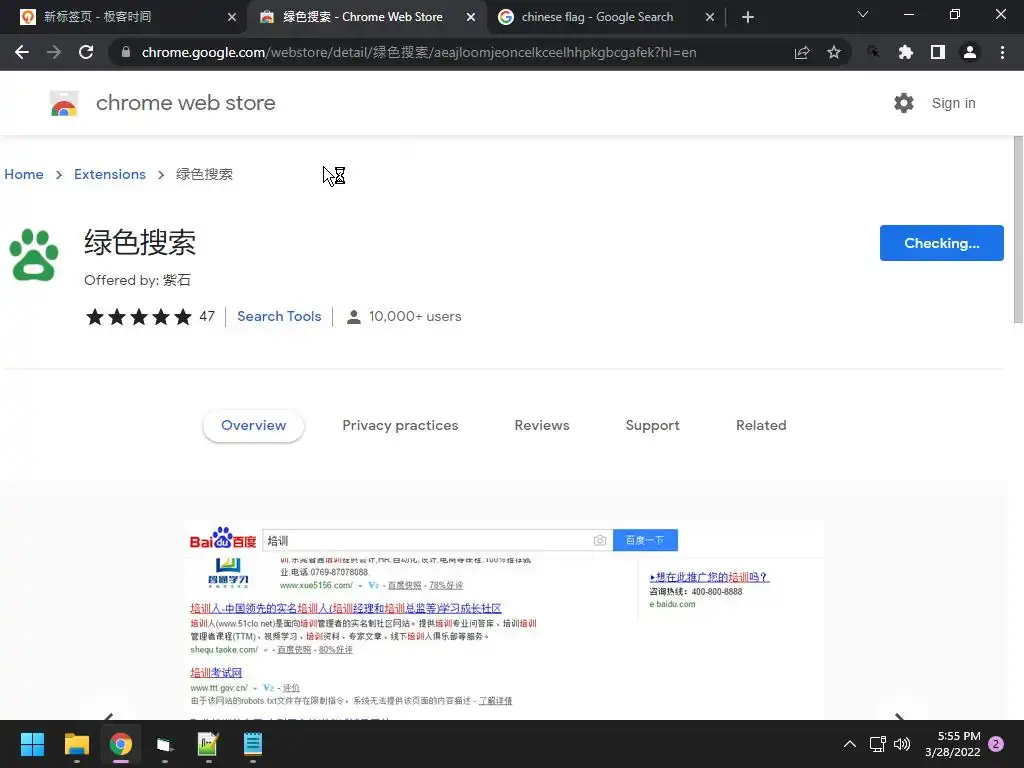Click the green paw extension icon

[x=33, y=255]
